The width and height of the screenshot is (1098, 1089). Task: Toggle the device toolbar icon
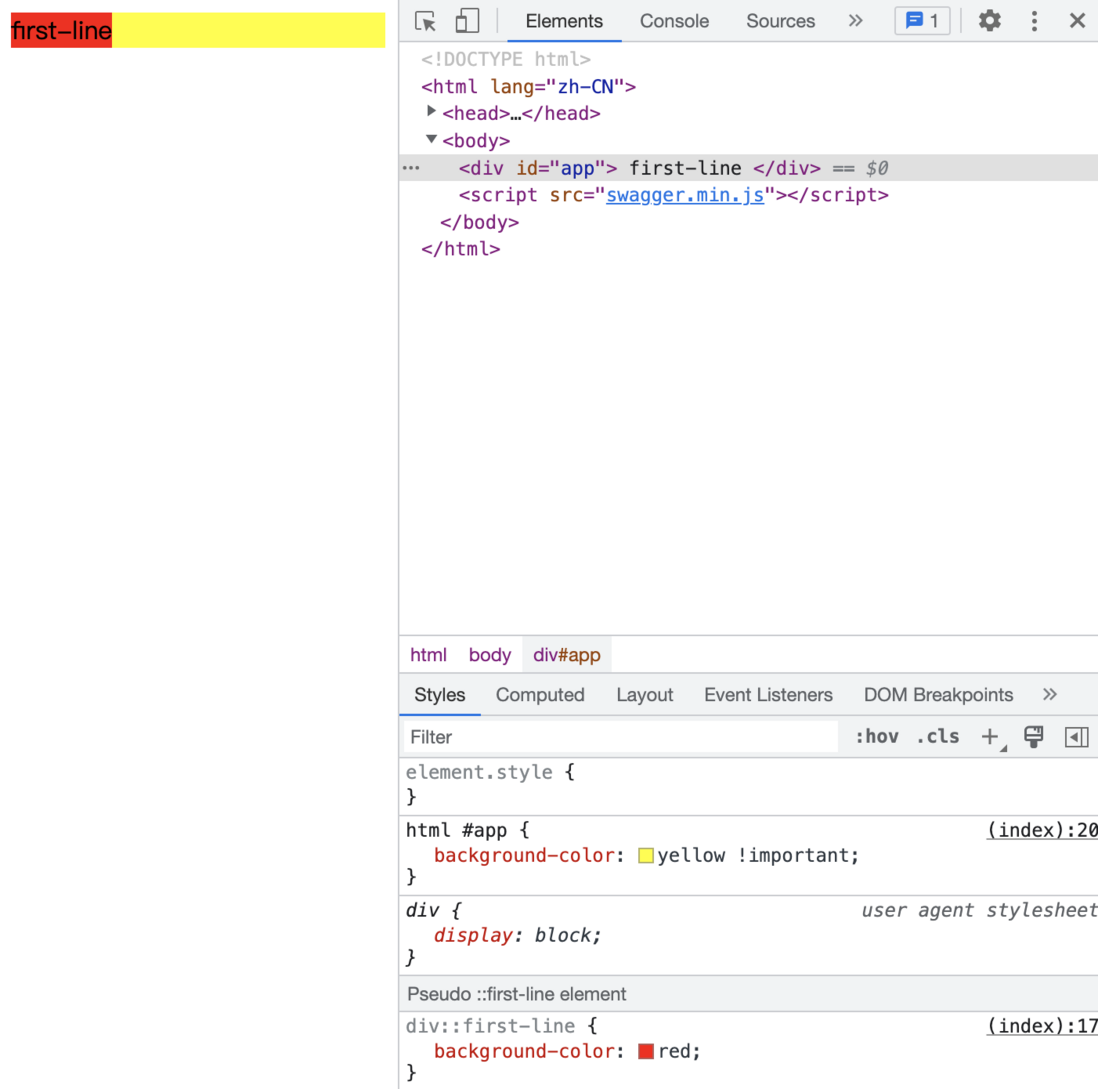point(467,21)
